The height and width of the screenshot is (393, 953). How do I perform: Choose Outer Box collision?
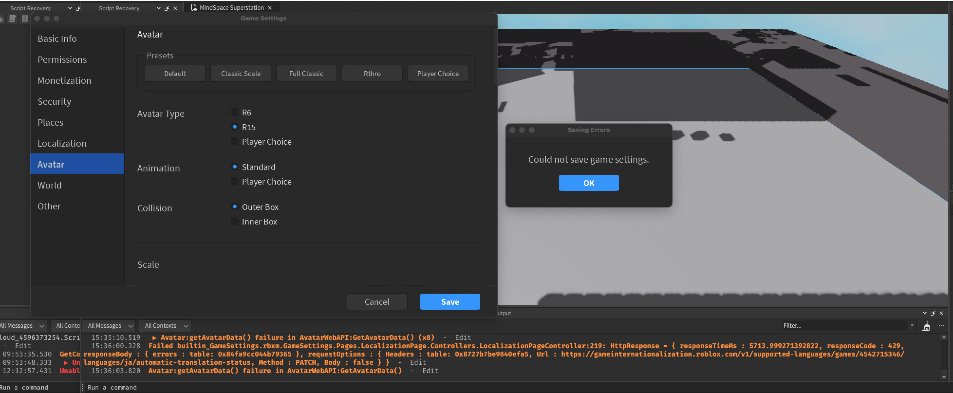pos(235,207)
